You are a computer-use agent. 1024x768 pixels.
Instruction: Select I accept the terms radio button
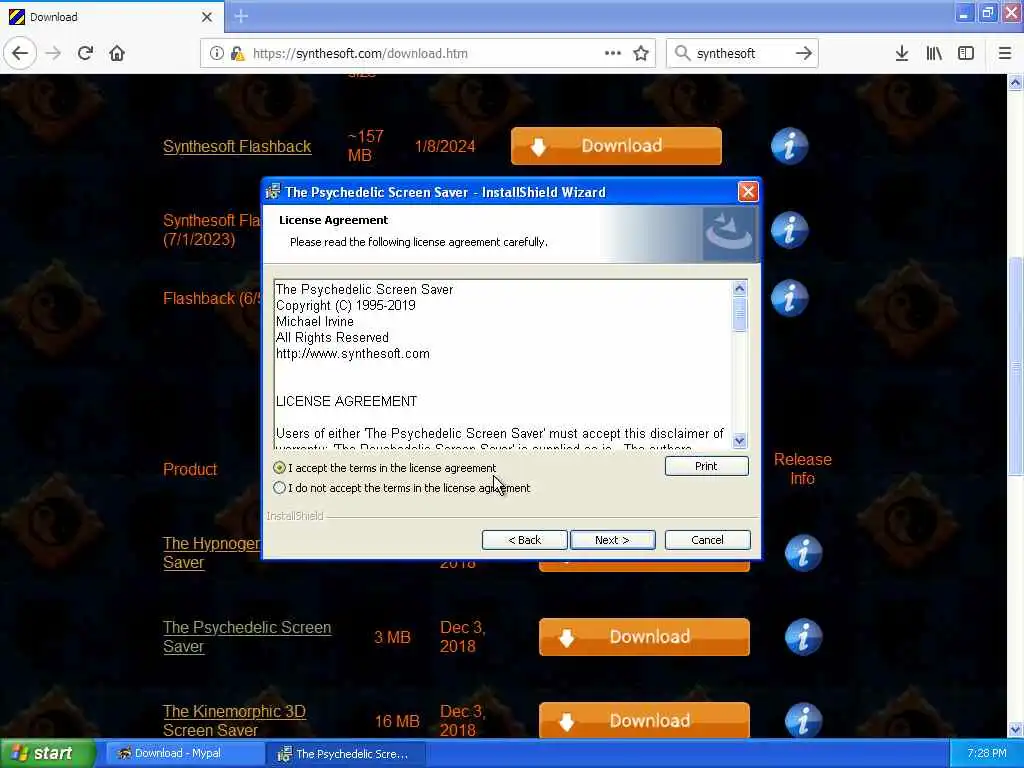point(280,468)
